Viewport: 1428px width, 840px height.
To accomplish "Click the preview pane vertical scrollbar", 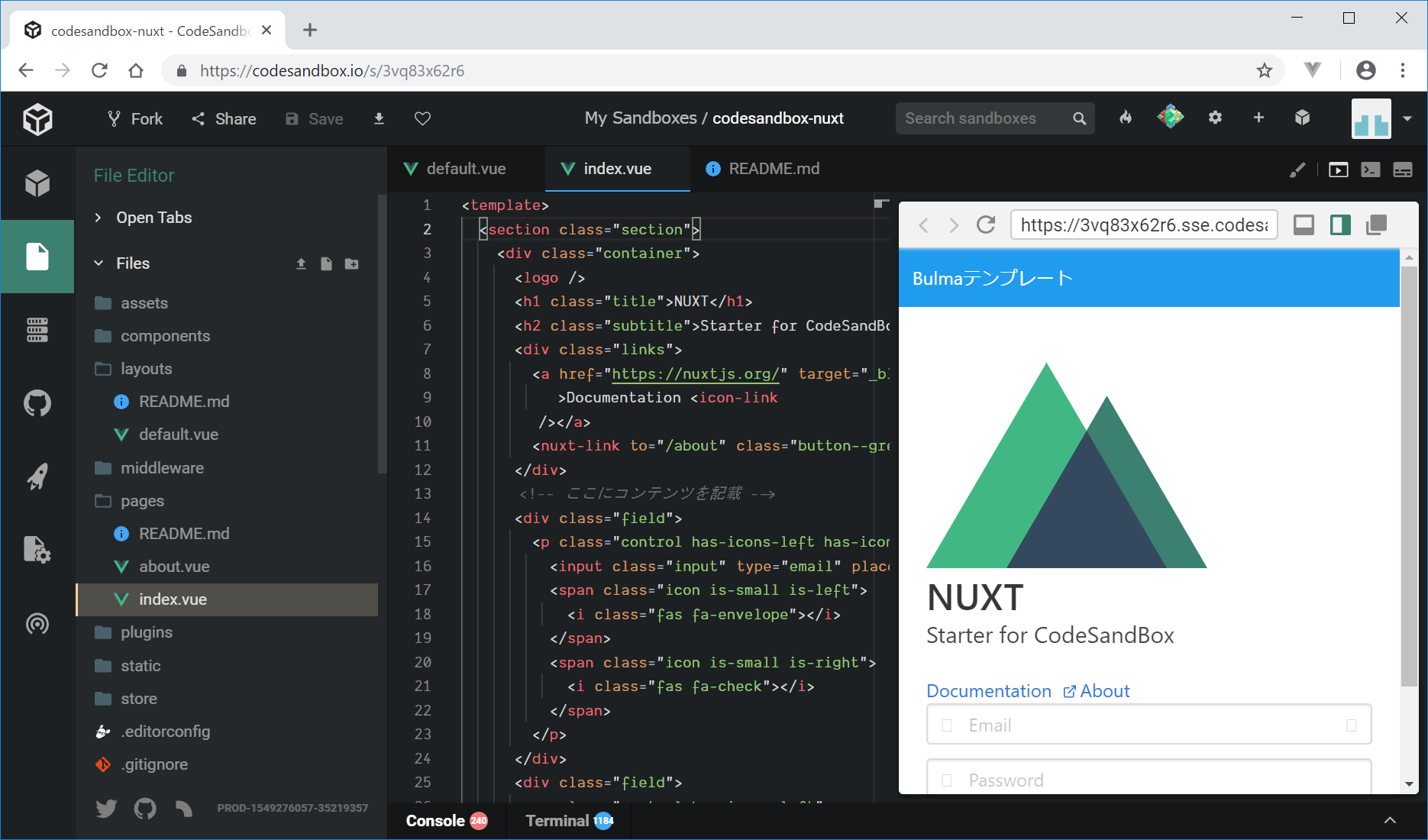I will coord(1409,473).
